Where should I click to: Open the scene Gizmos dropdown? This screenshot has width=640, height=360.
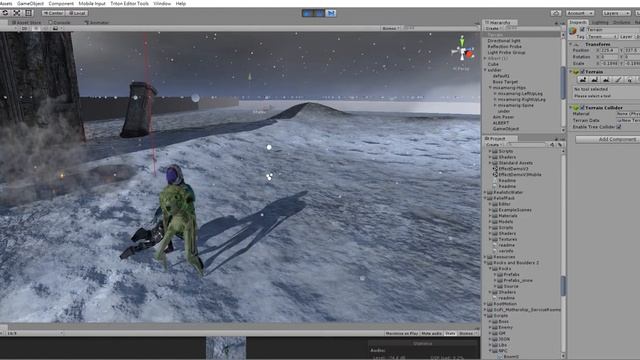click(391, 28)
